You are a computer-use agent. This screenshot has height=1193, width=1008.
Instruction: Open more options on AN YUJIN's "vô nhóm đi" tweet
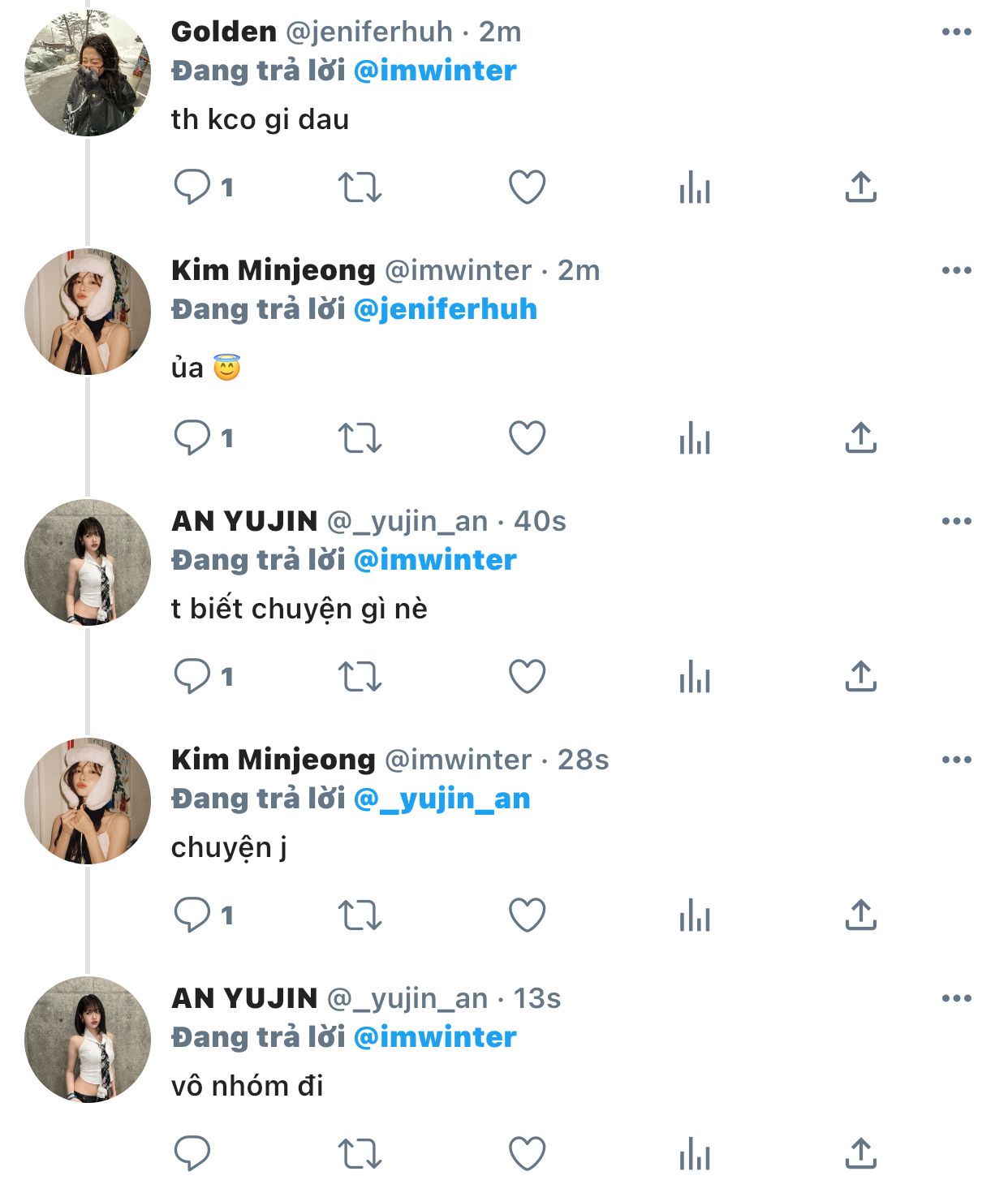[957, 999]
